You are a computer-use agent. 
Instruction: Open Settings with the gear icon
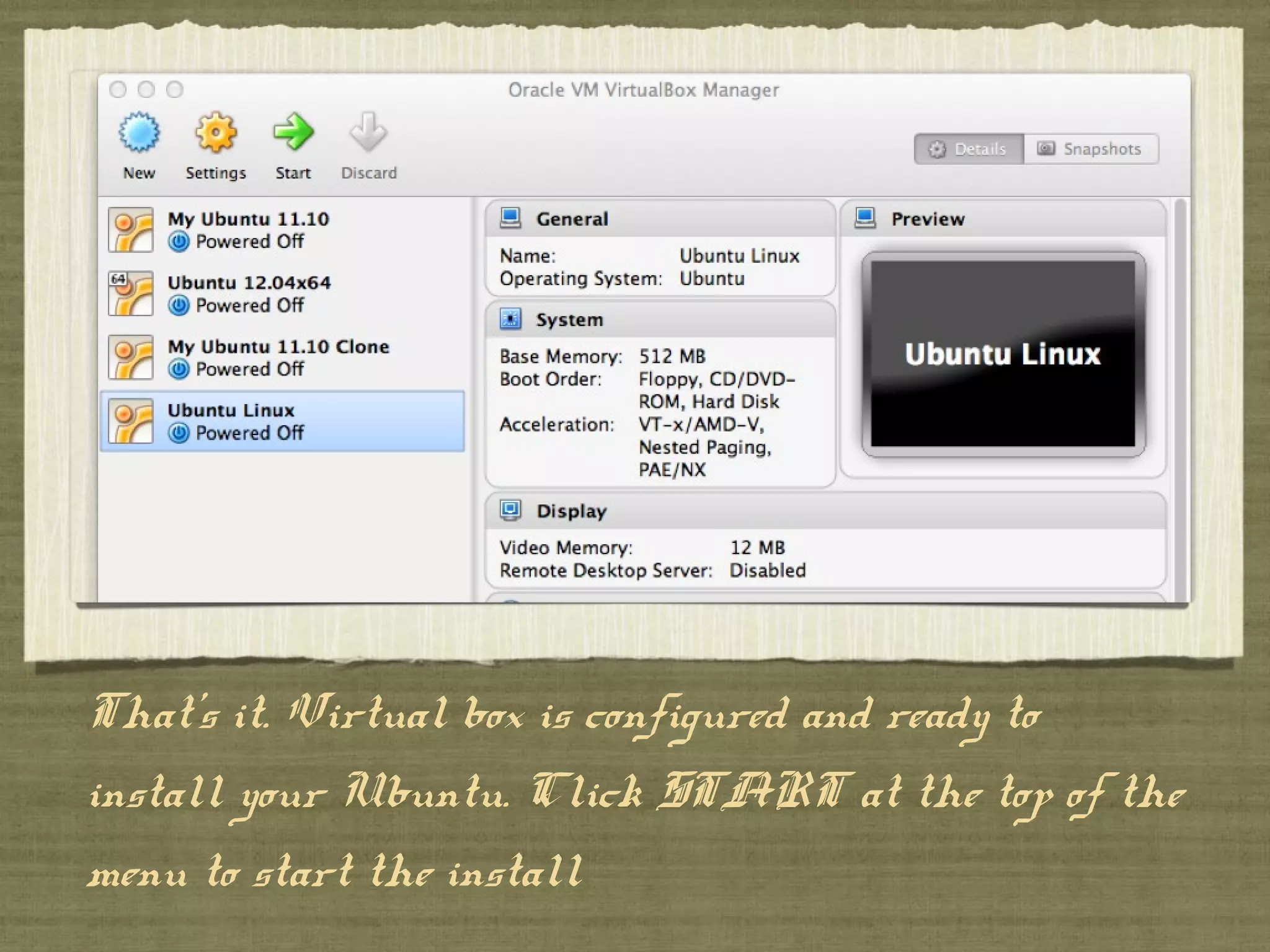pos(216,133)
